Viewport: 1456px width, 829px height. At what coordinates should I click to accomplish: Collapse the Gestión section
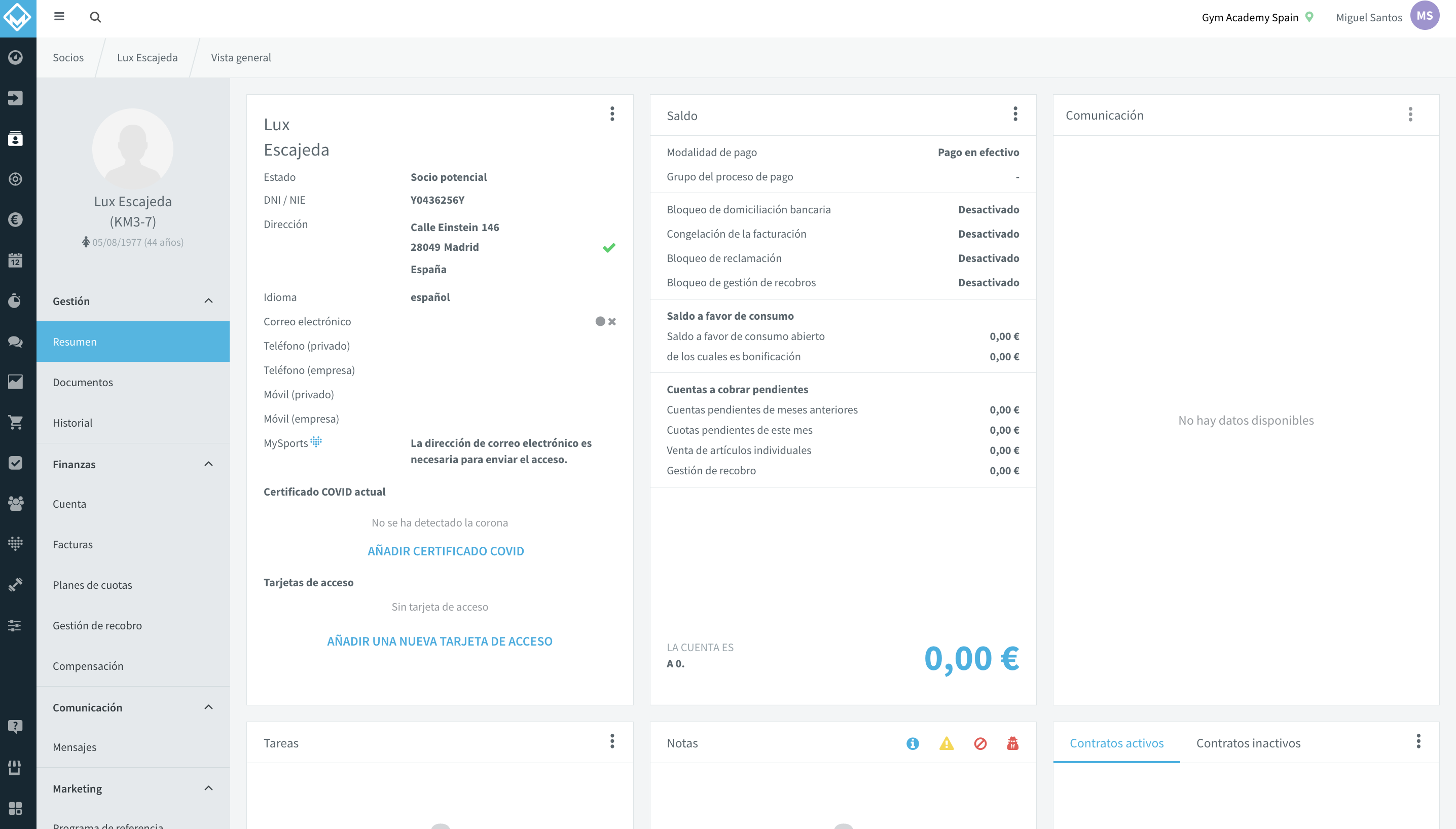pyautogui.click(x=208, y=300)
